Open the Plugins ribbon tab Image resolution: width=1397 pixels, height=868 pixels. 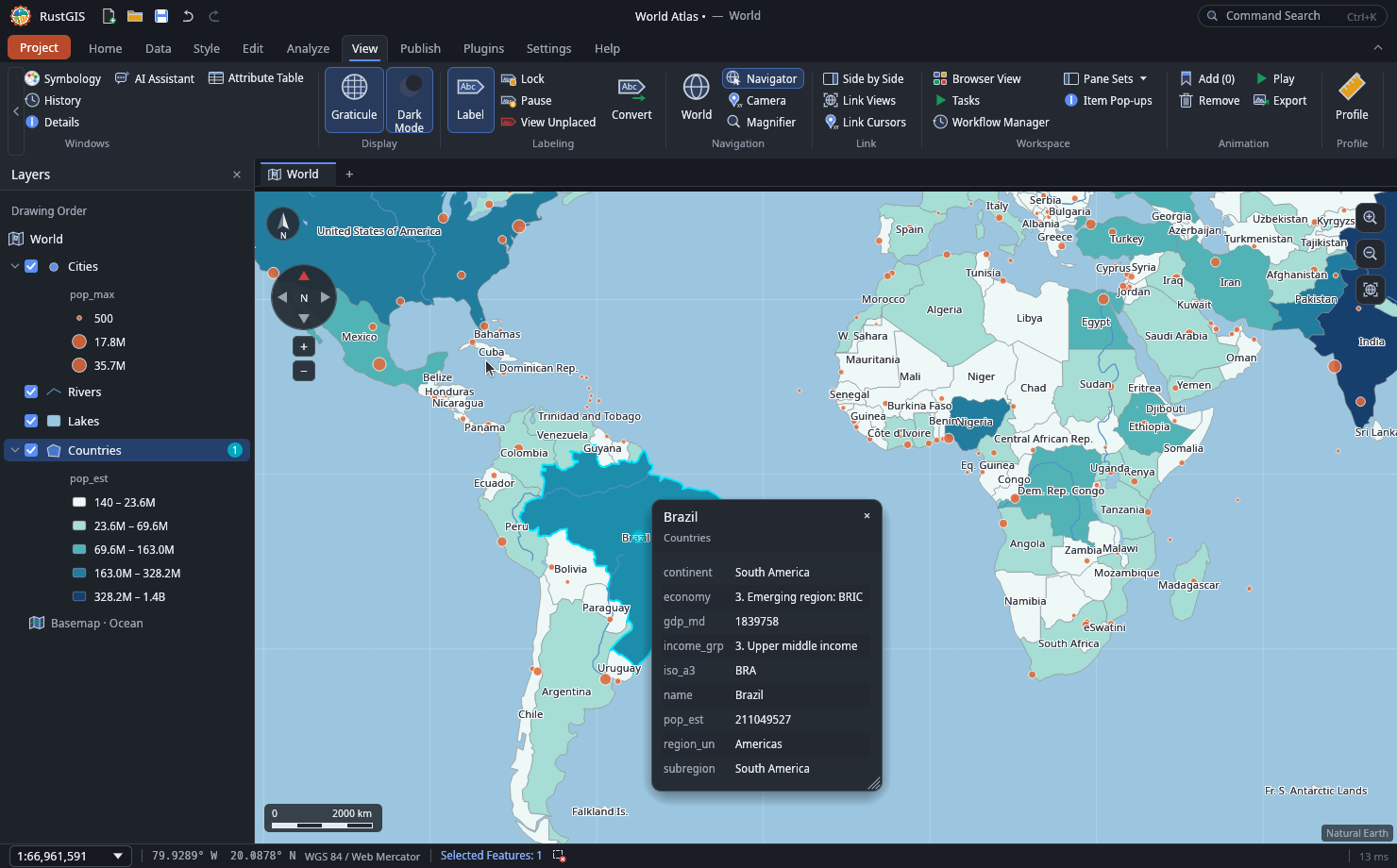coord(483,48)
